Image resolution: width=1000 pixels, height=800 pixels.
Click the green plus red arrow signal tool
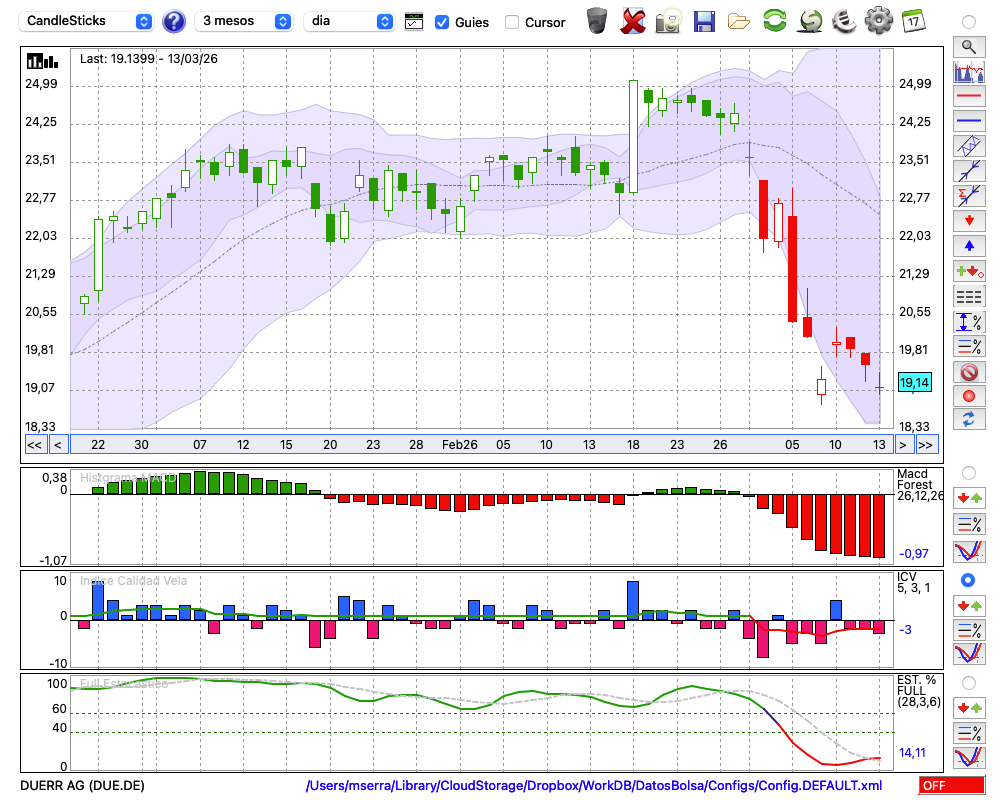969,271
